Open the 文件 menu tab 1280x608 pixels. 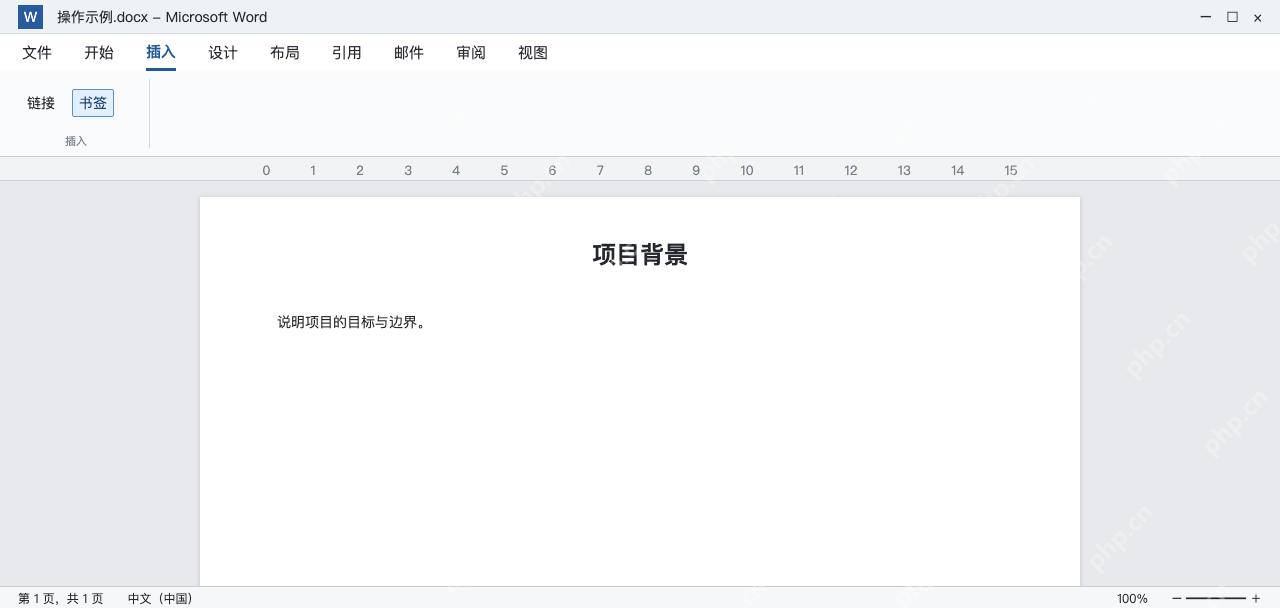tap(37, 53)
